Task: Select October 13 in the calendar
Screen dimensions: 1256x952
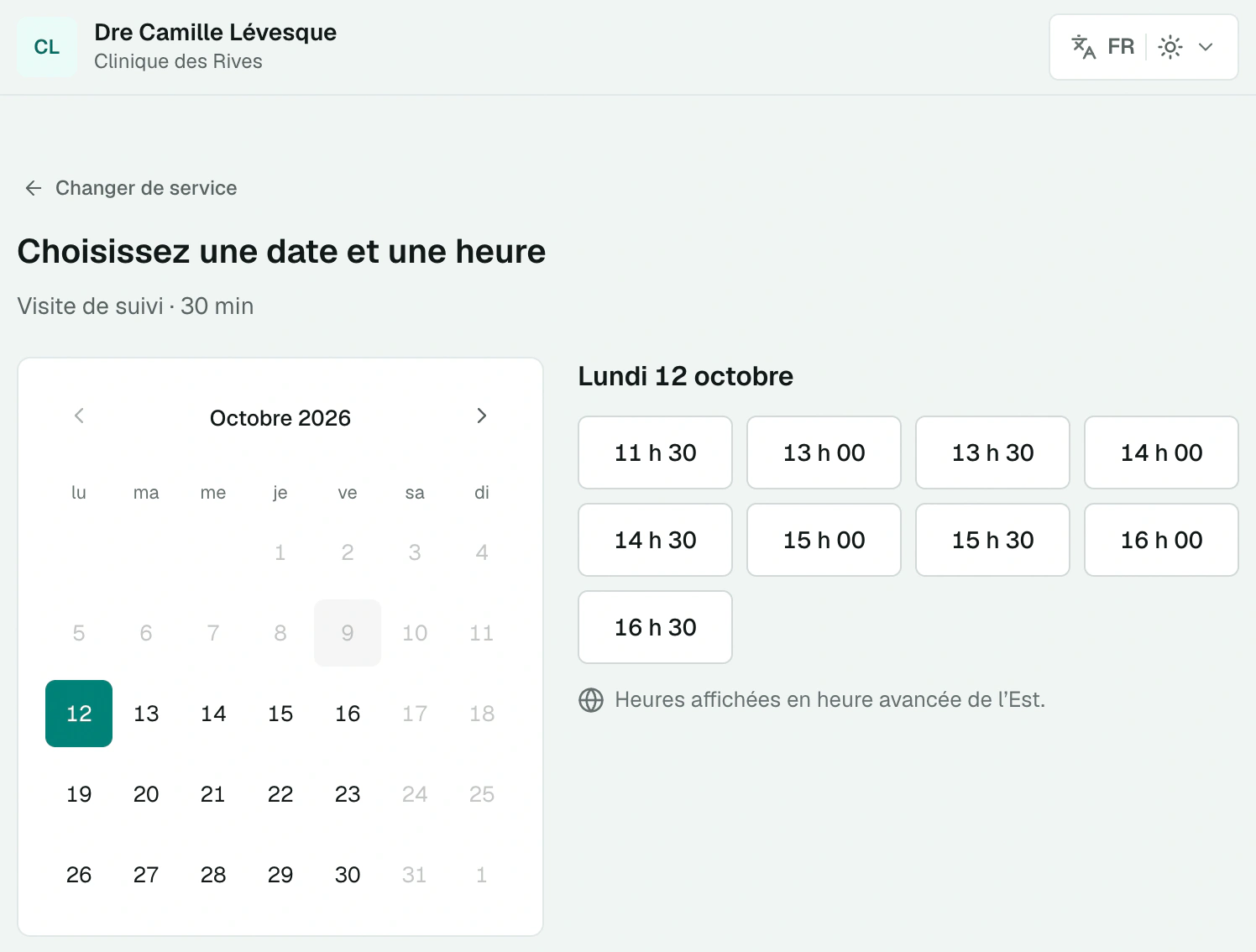Action: [146, 714]
